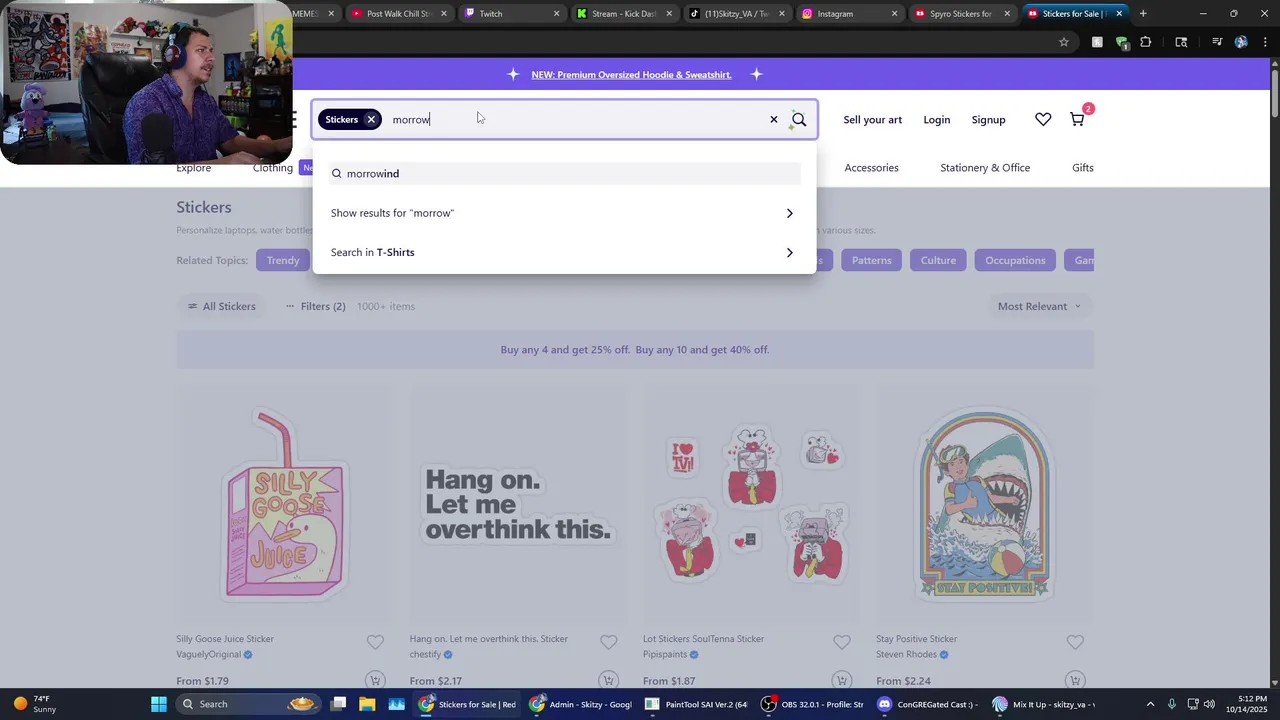Open the shopping cart icon
Image resolution: width=1280 pixels, height=720 pixels.
point(1077,119)
